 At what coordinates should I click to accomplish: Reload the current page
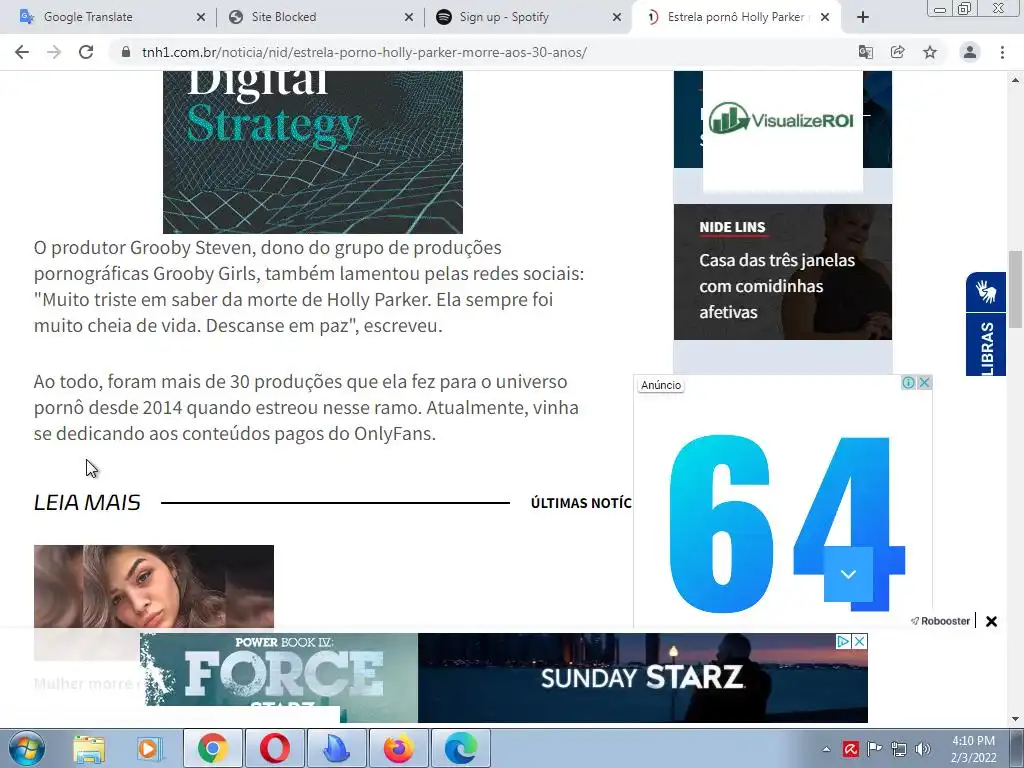(x=86, y=52)
